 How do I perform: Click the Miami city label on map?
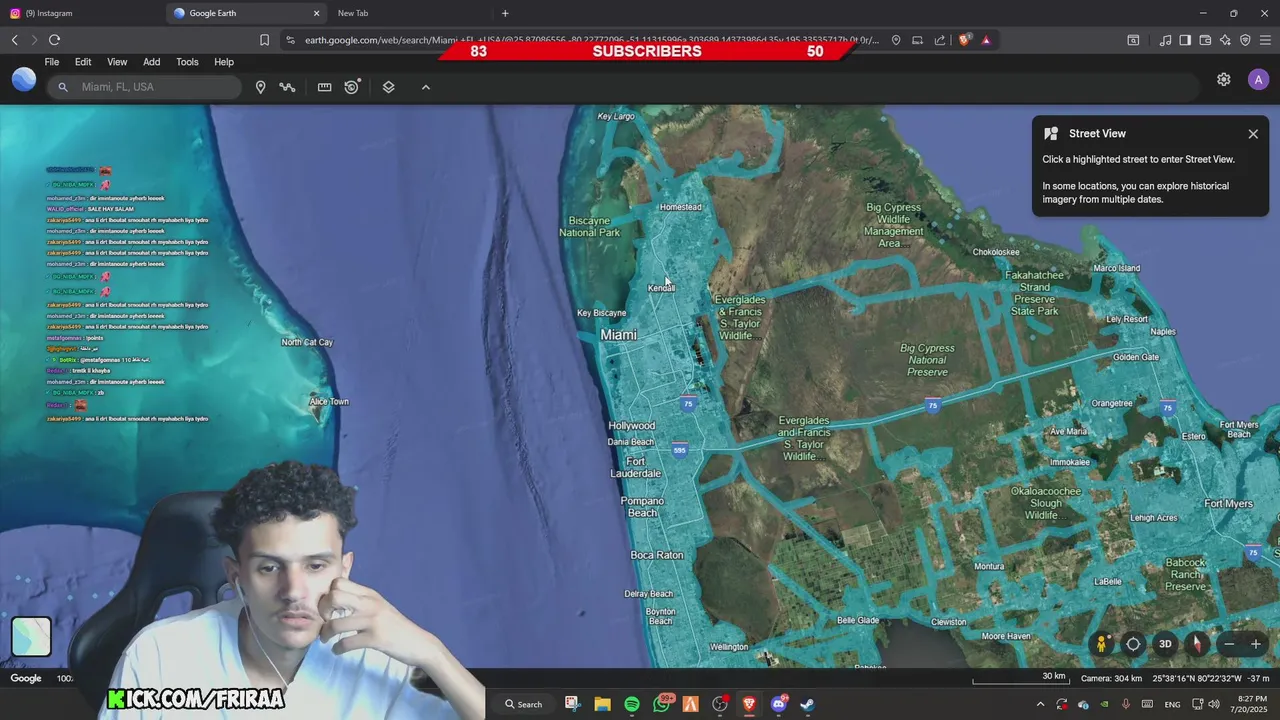[x=618, y=335]
